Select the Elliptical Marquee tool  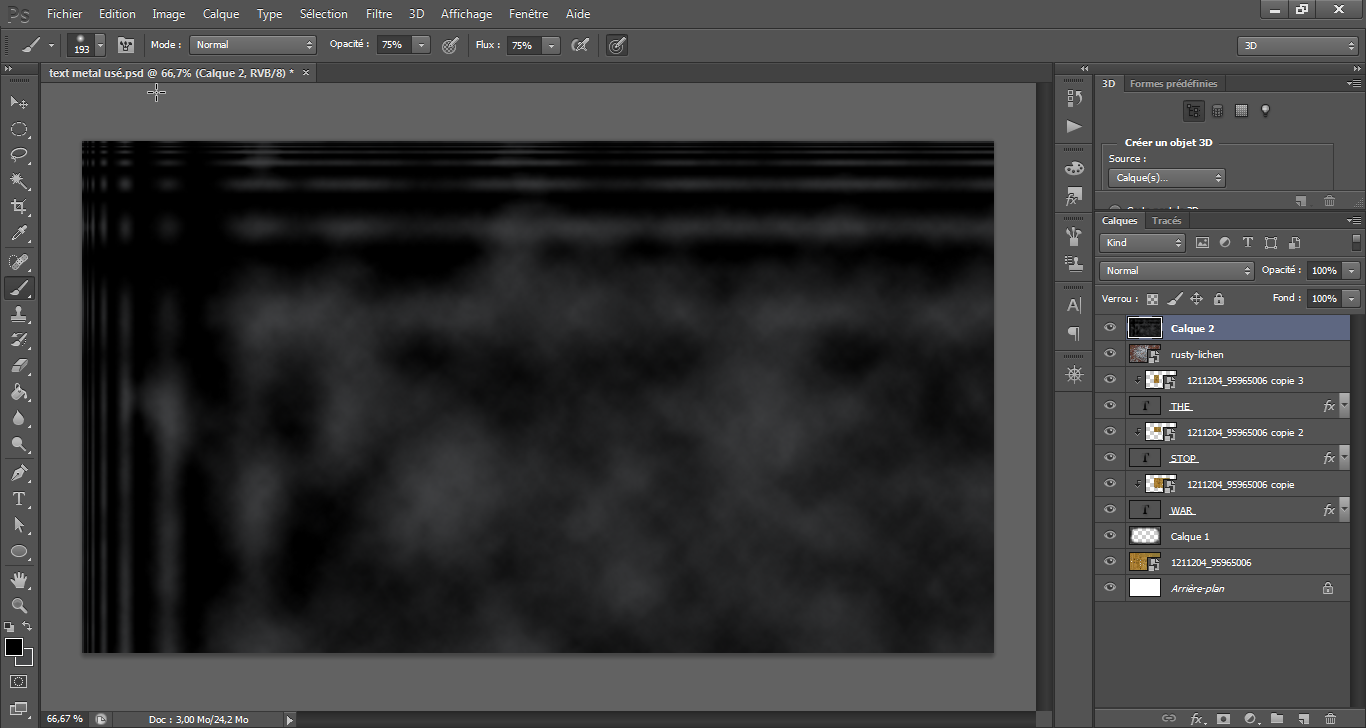[x=19, y=129]
